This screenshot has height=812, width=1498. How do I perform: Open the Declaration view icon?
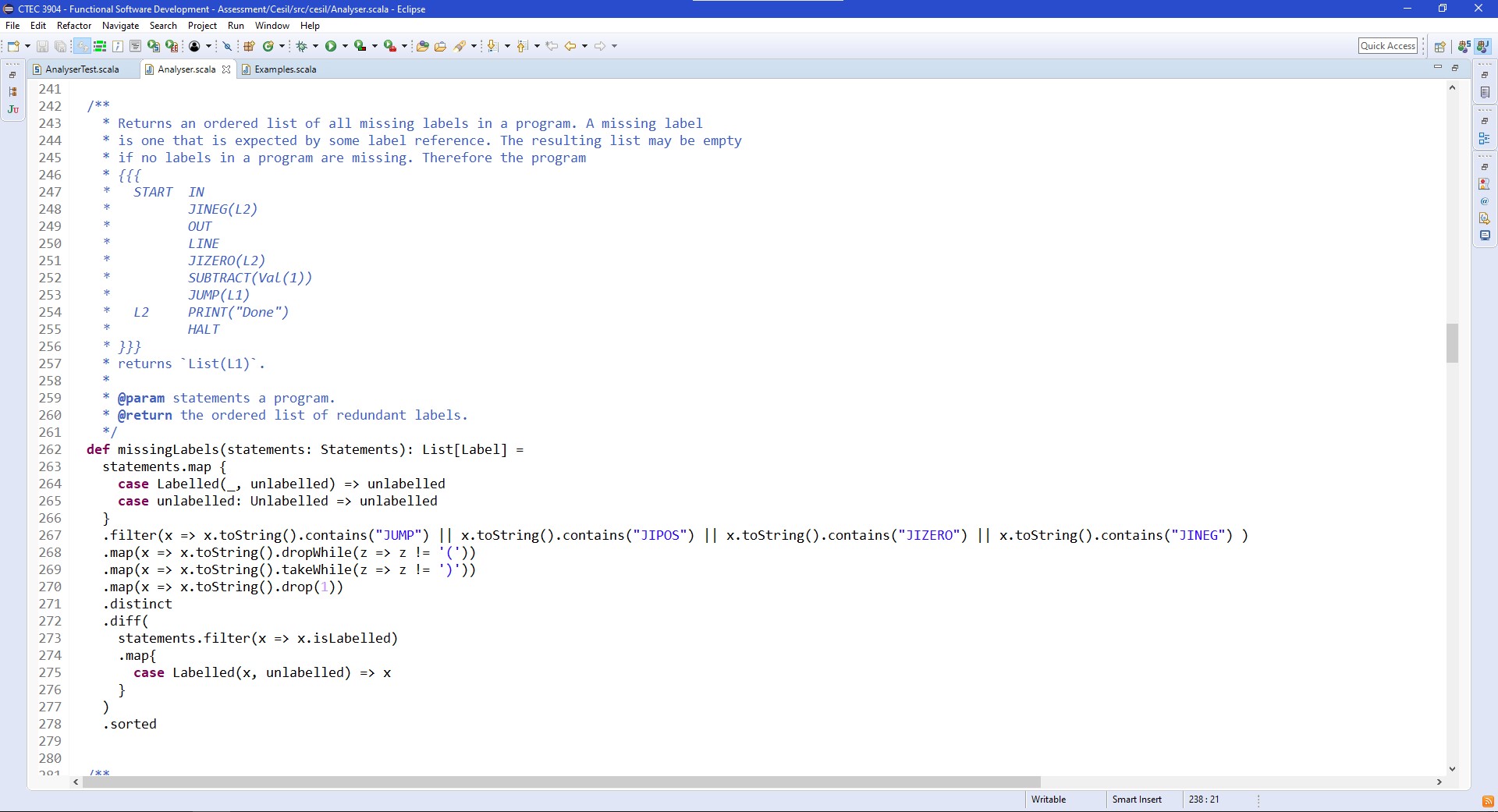[x=1485, y=218]
